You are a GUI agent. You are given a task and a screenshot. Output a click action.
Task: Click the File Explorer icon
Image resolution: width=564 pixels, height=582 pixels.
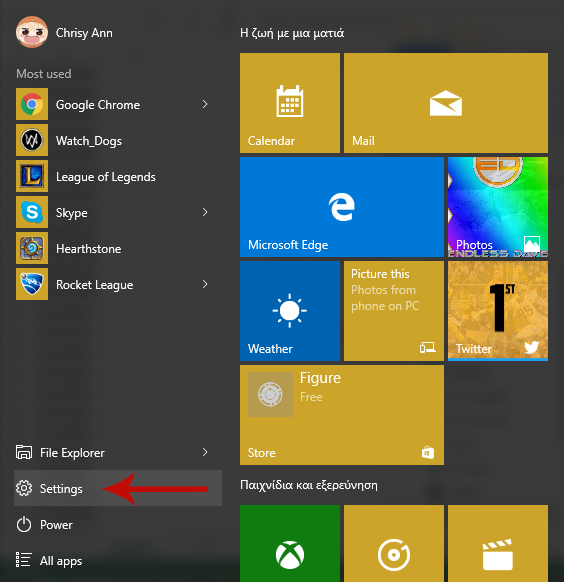point(24,452)
